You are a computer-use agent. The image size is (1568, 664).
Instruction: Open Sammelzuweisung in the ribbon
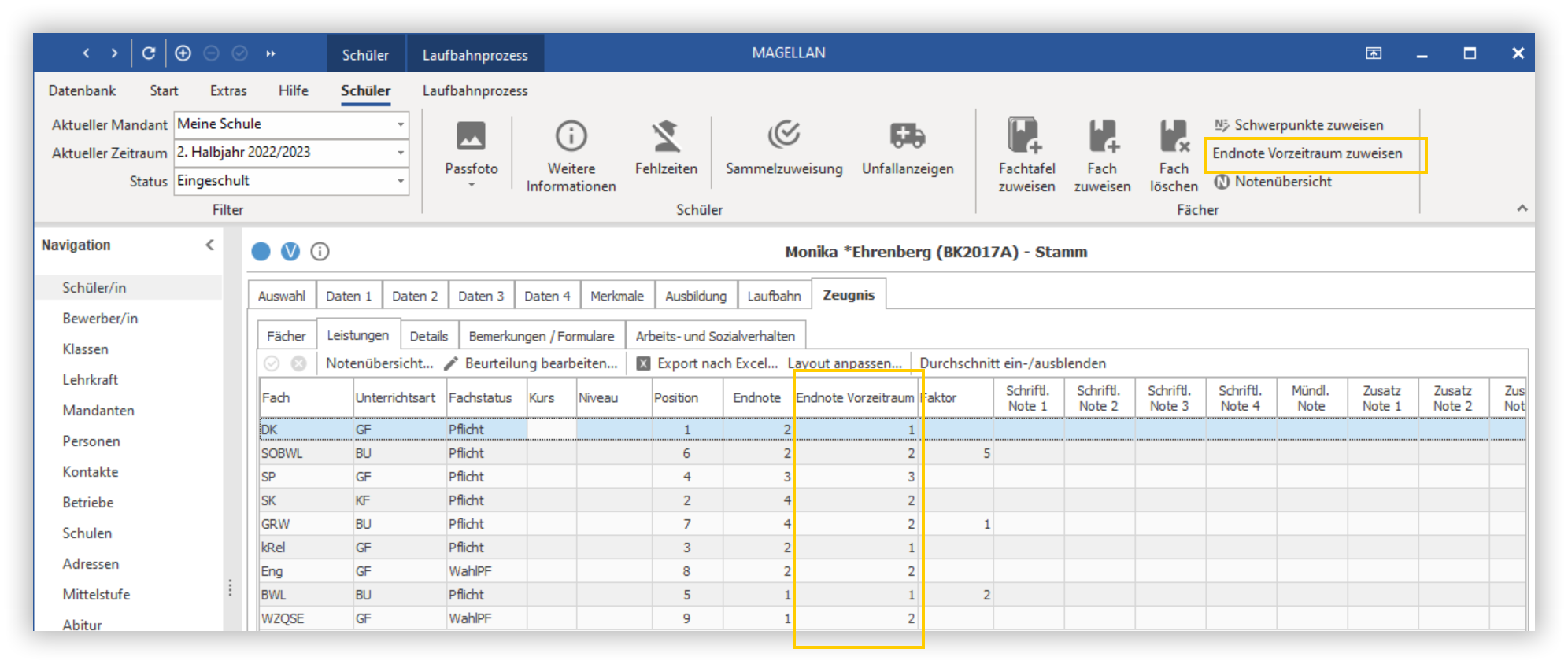(783, 135)
